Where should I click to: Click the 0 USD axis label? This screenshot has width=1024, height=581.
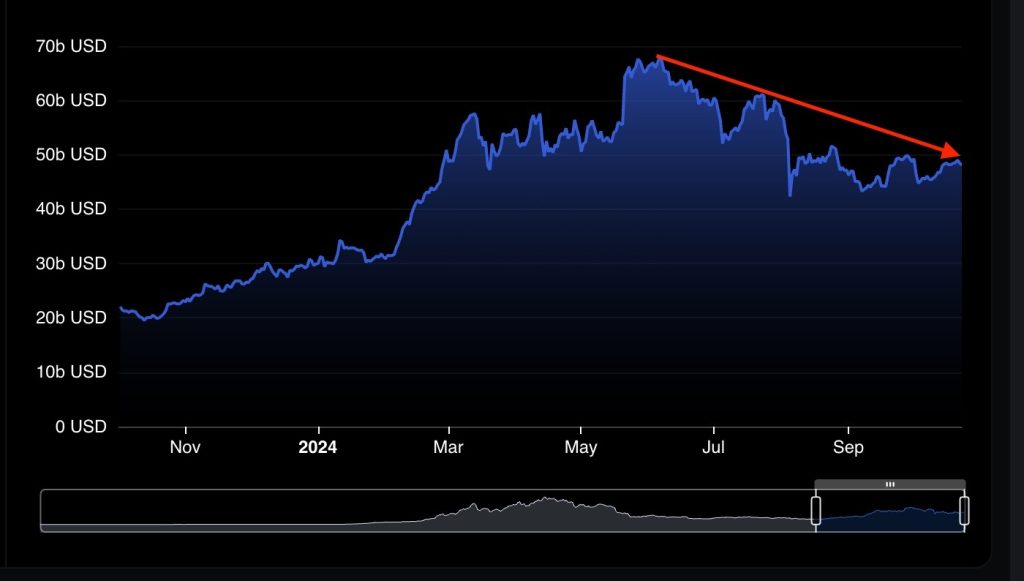pyautogui.click(x=82, y=426)
